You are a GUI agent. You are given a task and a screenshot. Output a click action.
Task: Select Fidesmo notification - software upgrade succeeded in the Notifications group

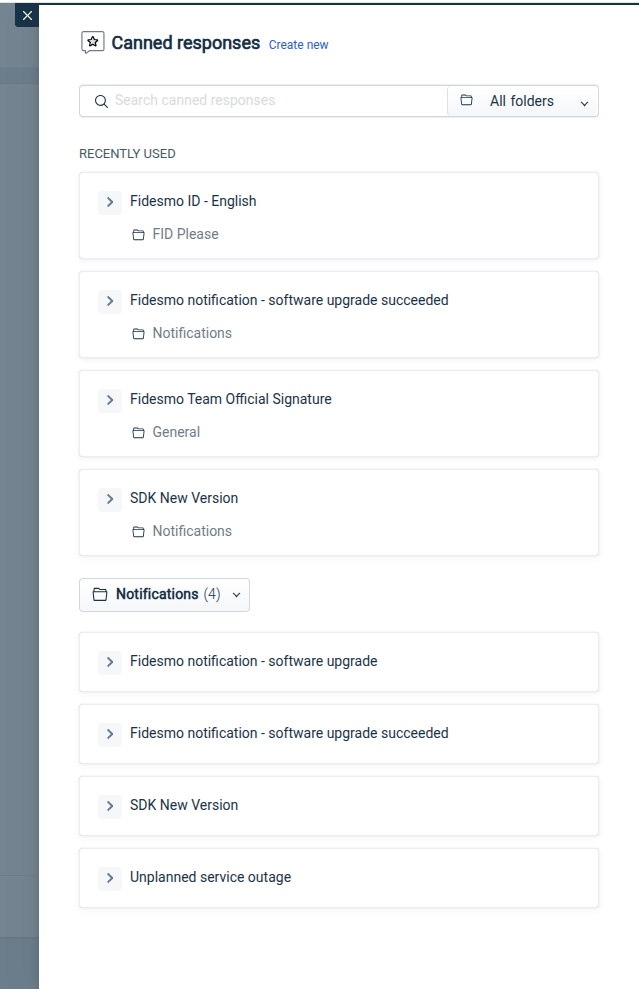click(x=339, y=734)
